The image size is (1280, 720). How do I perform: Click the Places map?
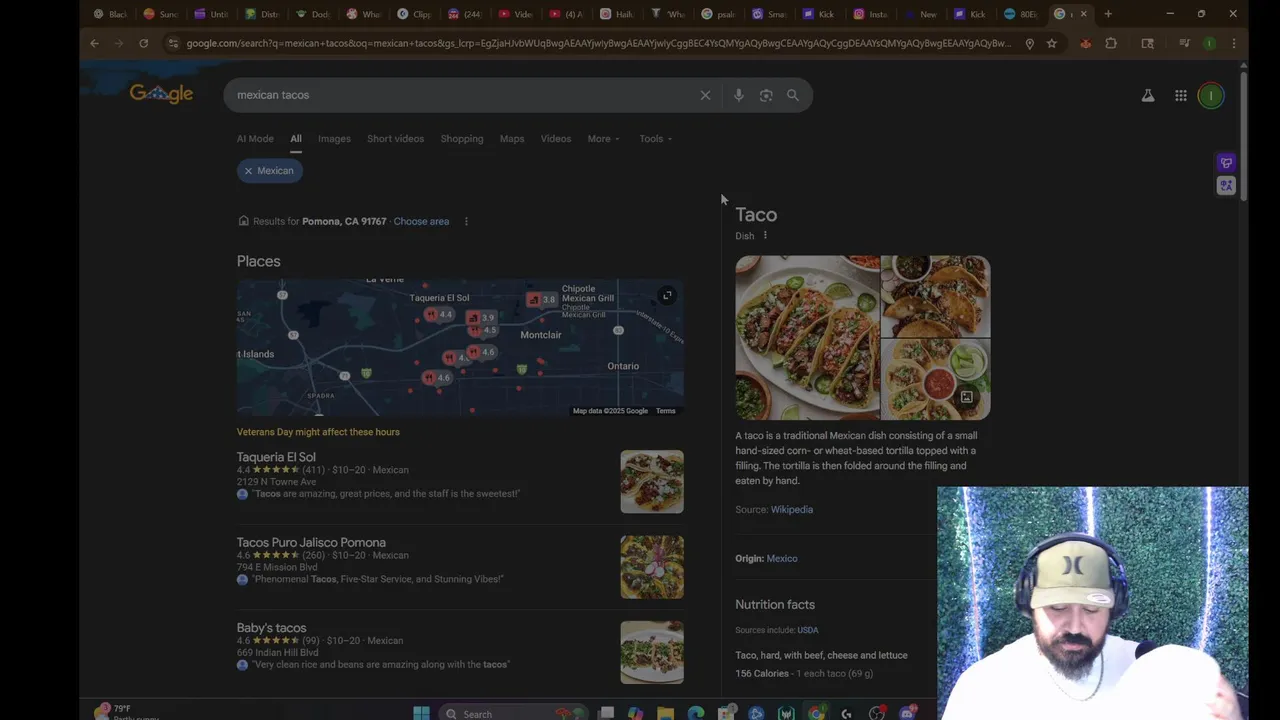click(460, 347)
